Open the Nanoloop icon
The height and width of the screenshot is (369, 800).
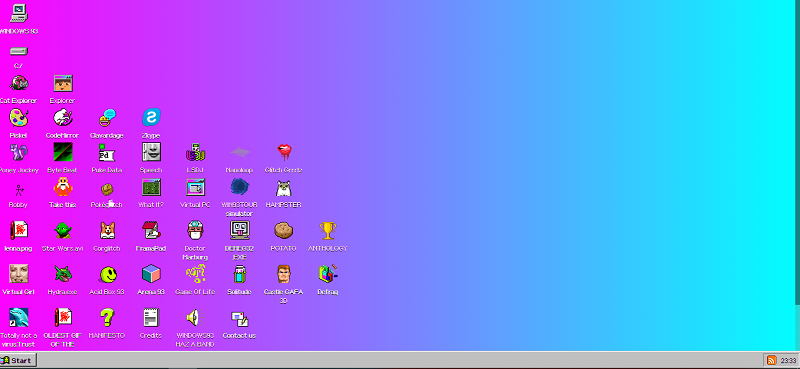pyautogui.click(x=239, y=152)
